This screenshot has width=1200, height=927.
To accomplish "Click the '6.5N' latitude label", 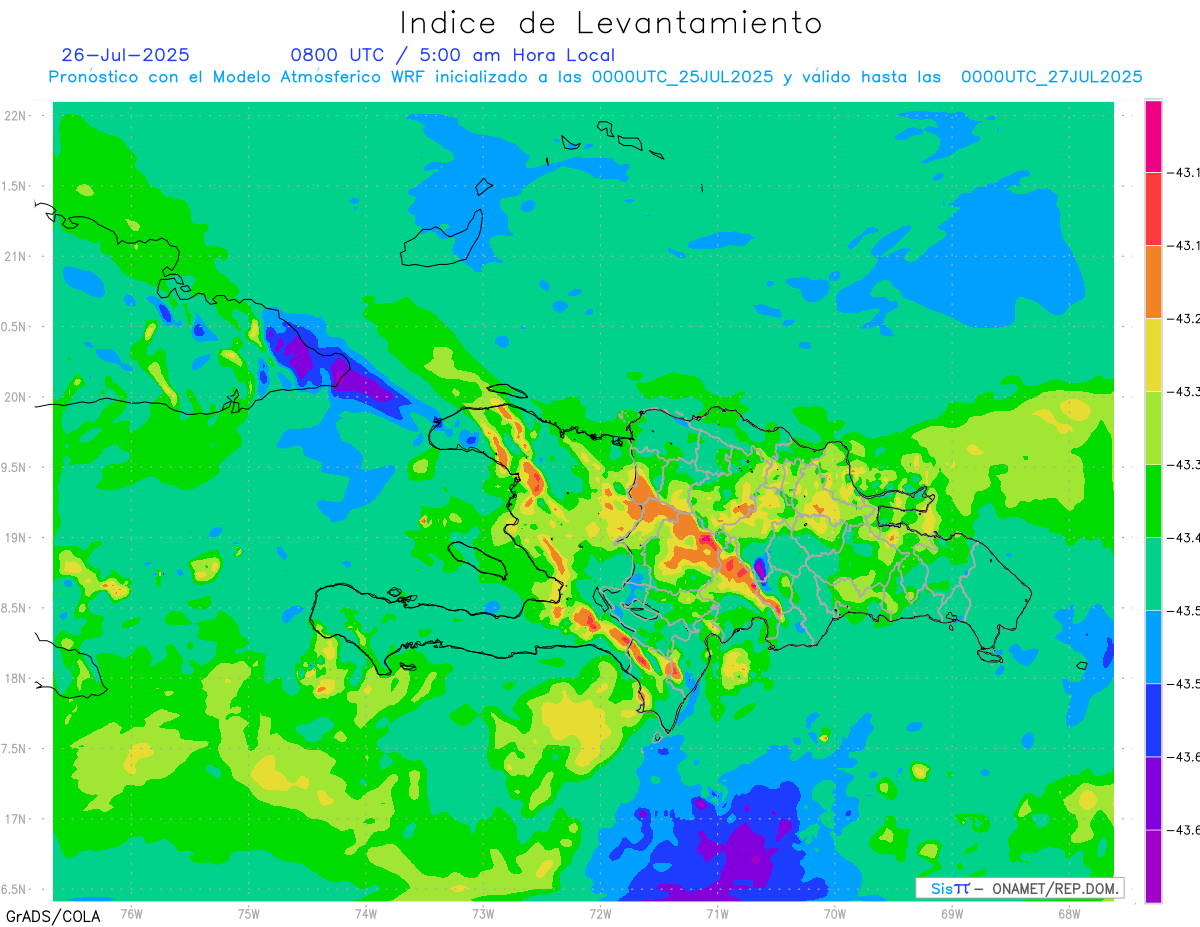I will point(15,889).
